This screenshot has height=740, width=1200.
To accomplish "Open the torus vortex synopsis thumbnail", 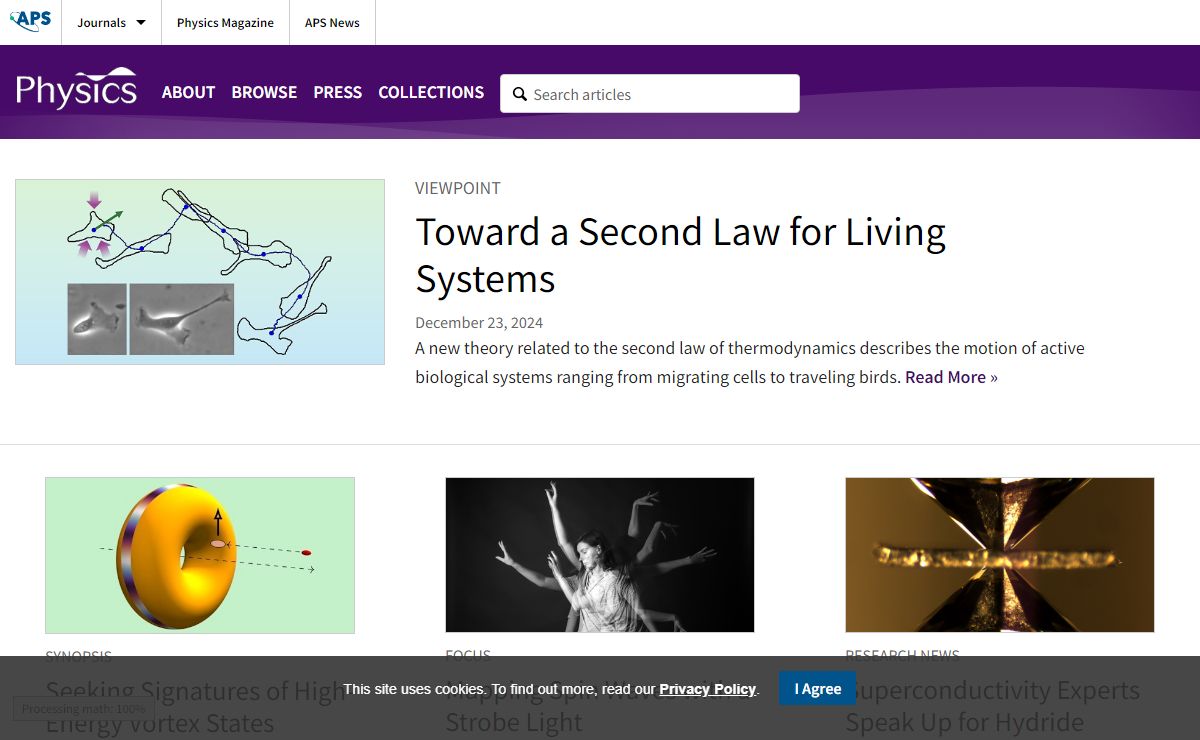I will [200, 555].
